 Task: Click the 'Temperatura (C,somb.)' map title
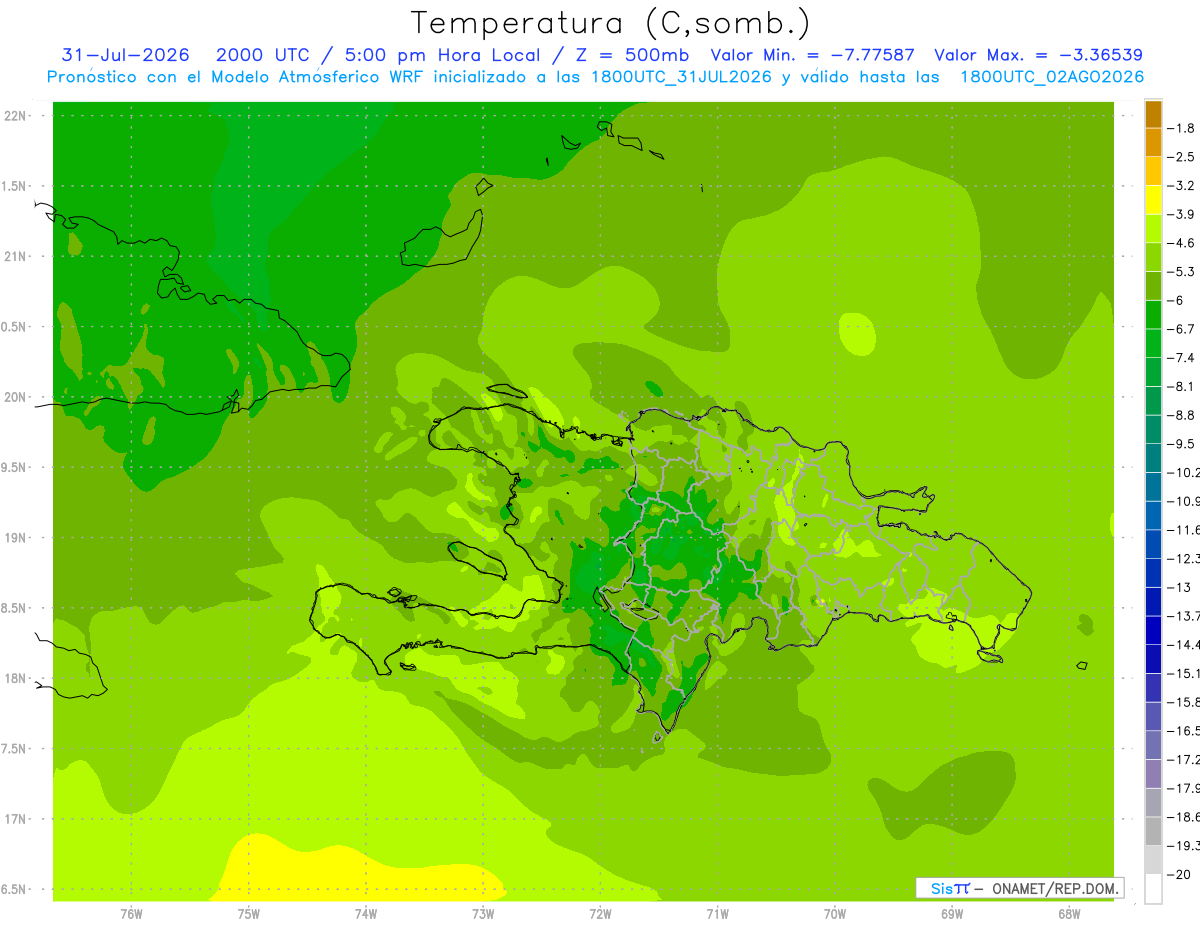pyautogui.click(x=611, y=23)
